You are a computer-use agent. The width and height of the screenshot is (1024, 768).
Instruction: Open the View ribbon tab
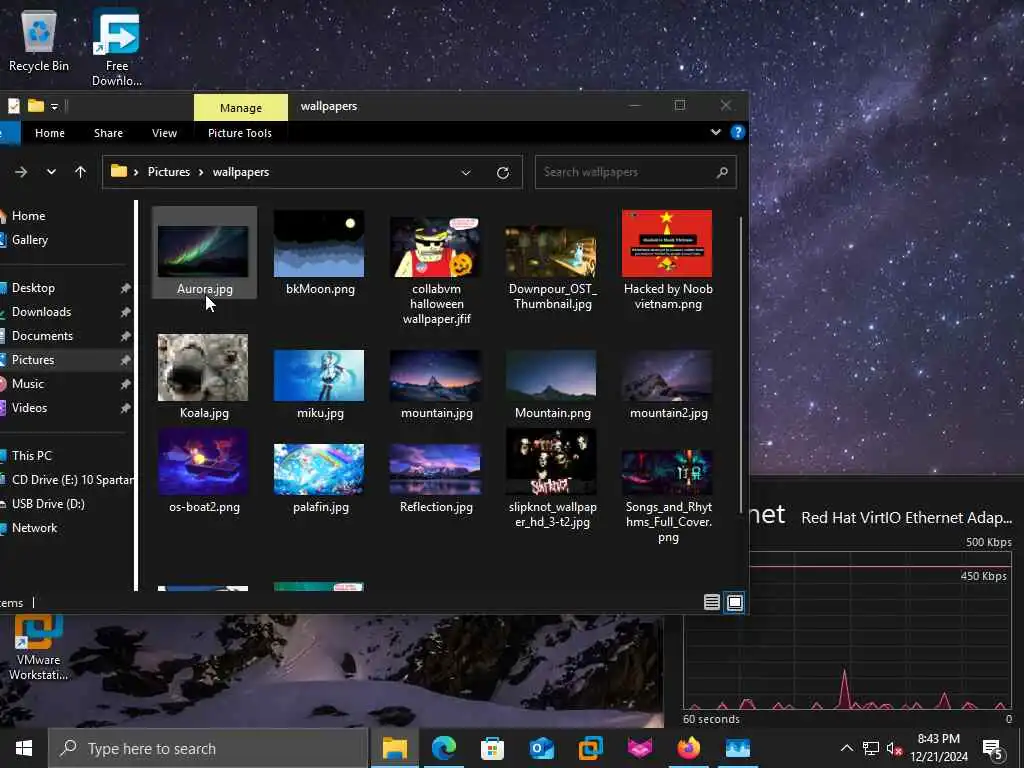tap(165, 133)
